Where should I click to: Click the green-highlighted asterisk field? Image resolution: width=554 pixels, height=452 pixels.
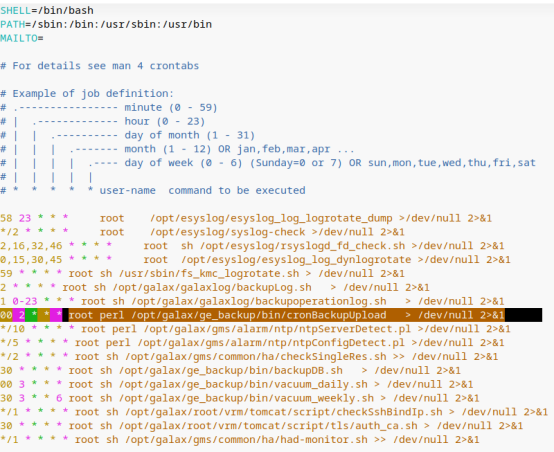31,315
